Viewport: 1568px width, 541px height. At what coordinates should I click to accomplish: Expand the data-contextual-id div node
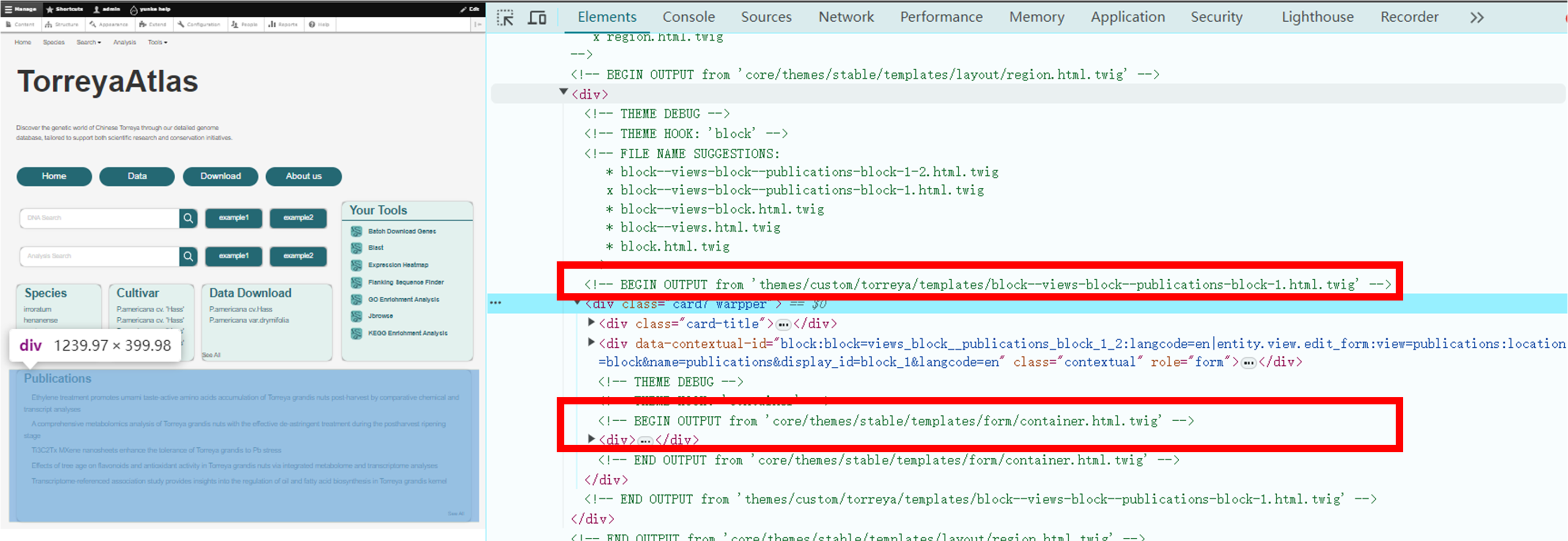(x=591, y=342)
